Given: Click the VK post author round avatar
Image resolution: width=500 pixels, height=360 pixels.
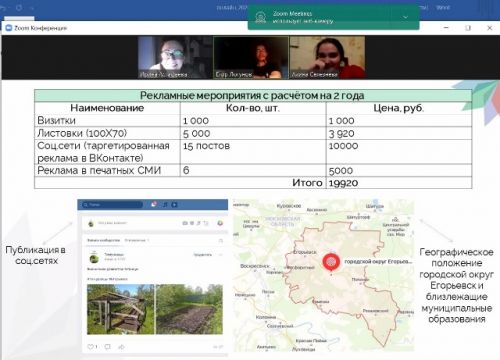Looking at the screenshot, I should click(x=94, y=257).
